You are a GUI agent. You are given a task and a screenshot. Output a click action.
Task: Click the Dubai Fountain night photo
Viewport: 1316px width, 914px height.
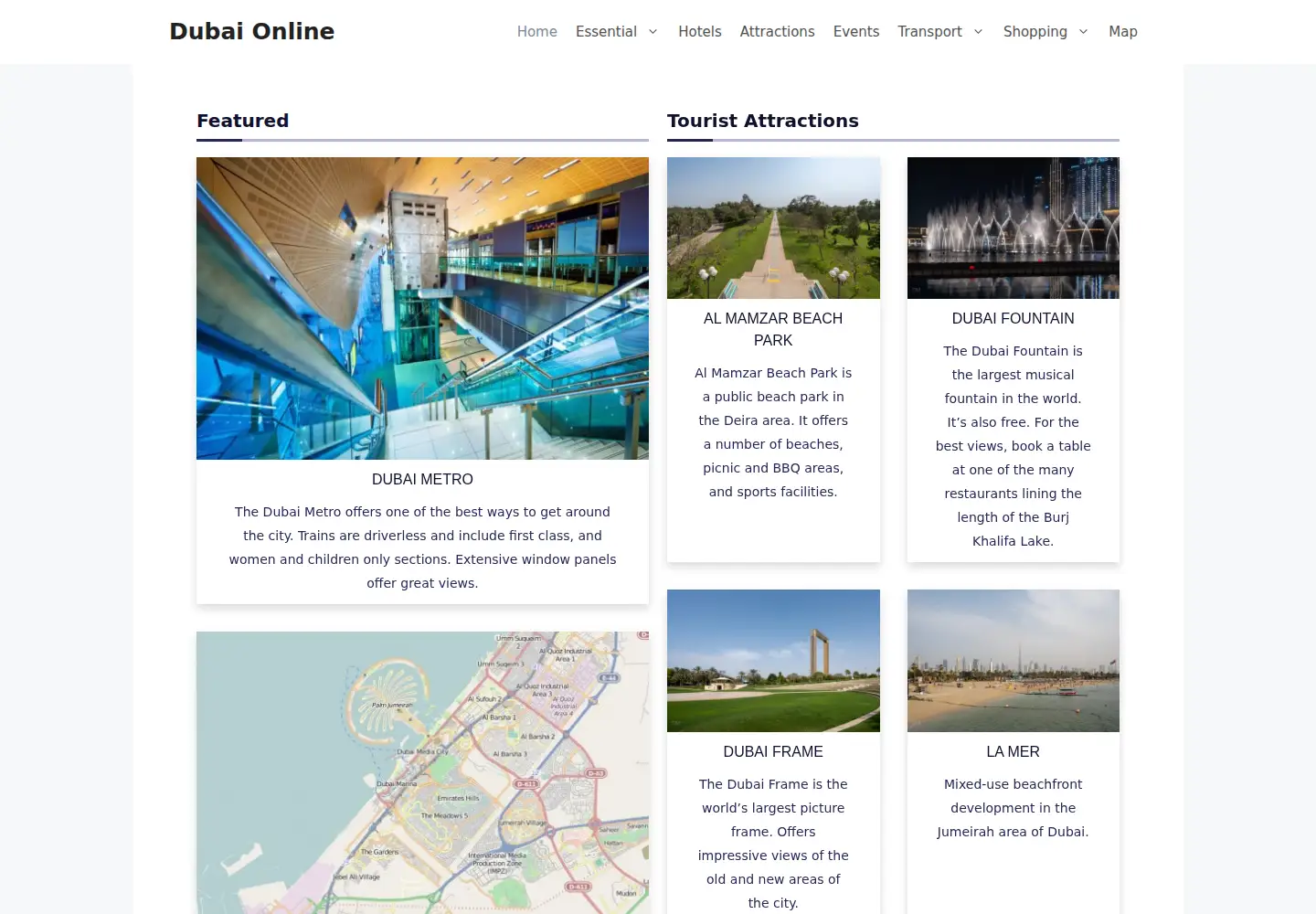point(1014,228)
